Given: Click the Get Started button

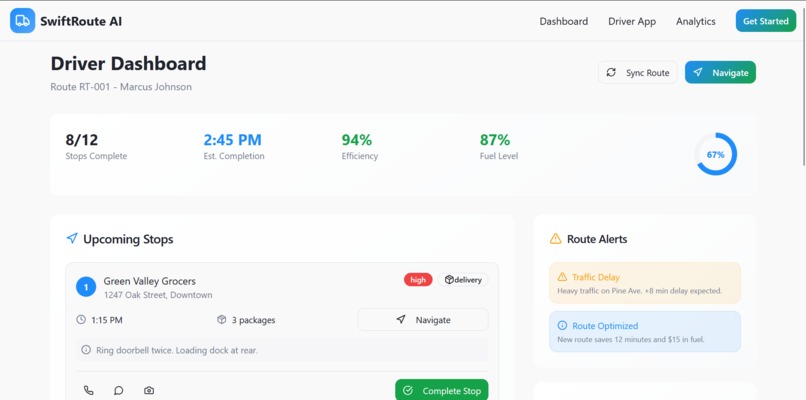Looking at the screenshot, I should point(765,21).
